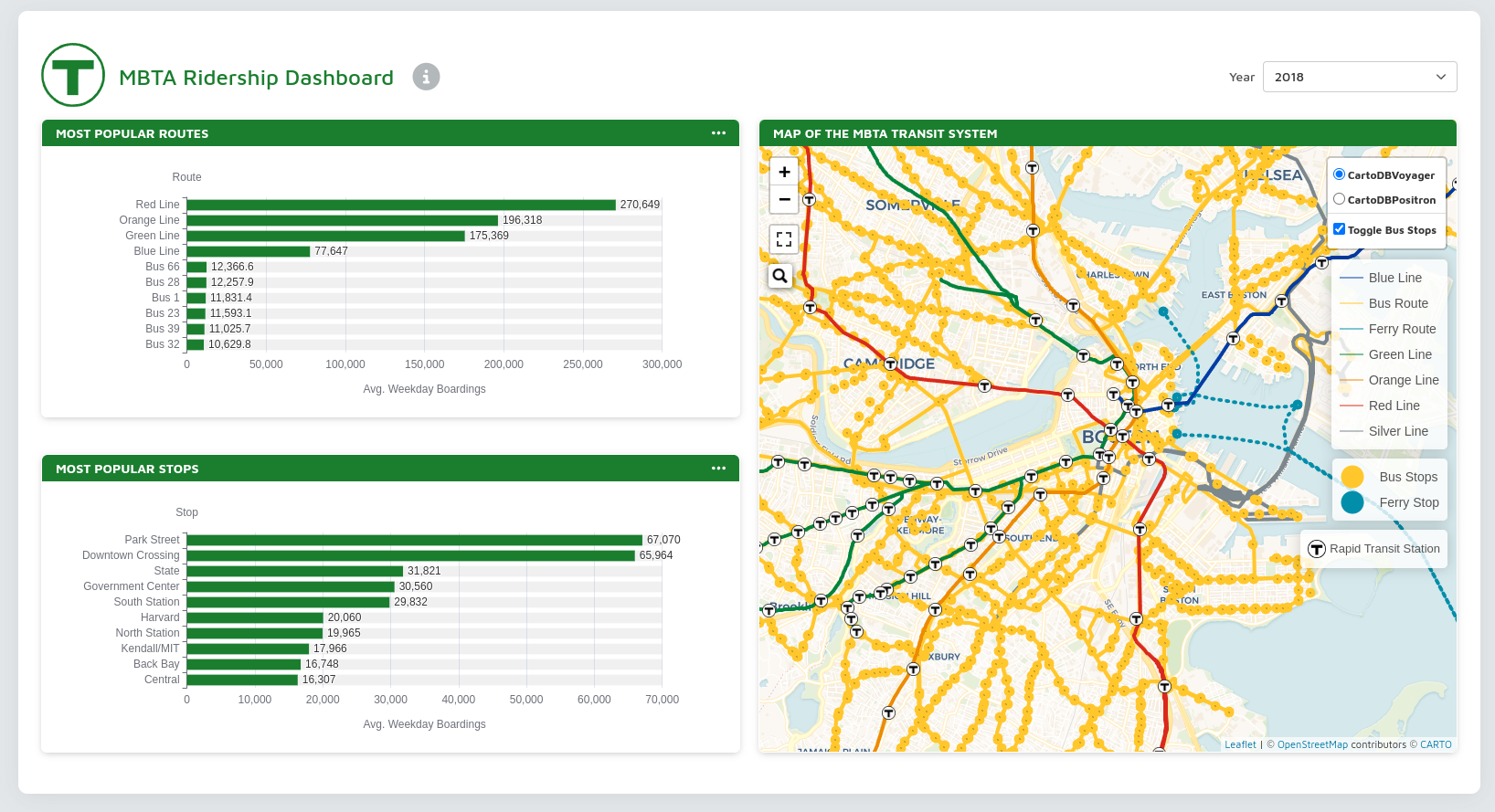Toggle map fullscreen view
1495x812 pixels.
(784, 239)
